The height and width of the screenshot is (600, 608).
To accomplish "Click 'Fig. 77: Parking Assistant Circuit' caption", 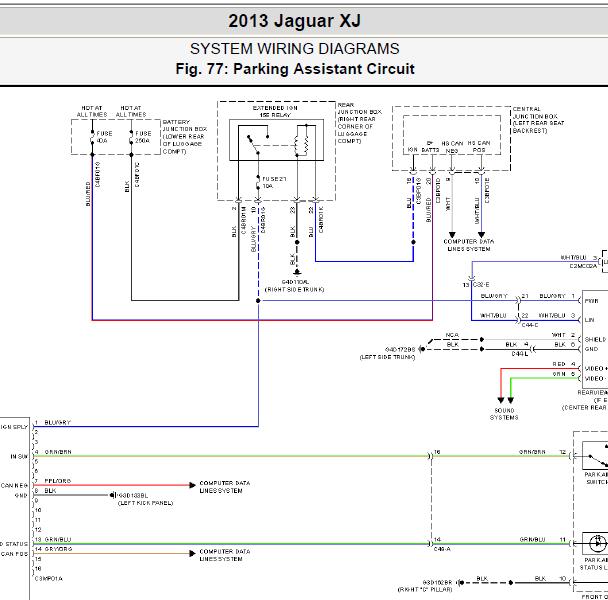I will (x=295, y=69).
